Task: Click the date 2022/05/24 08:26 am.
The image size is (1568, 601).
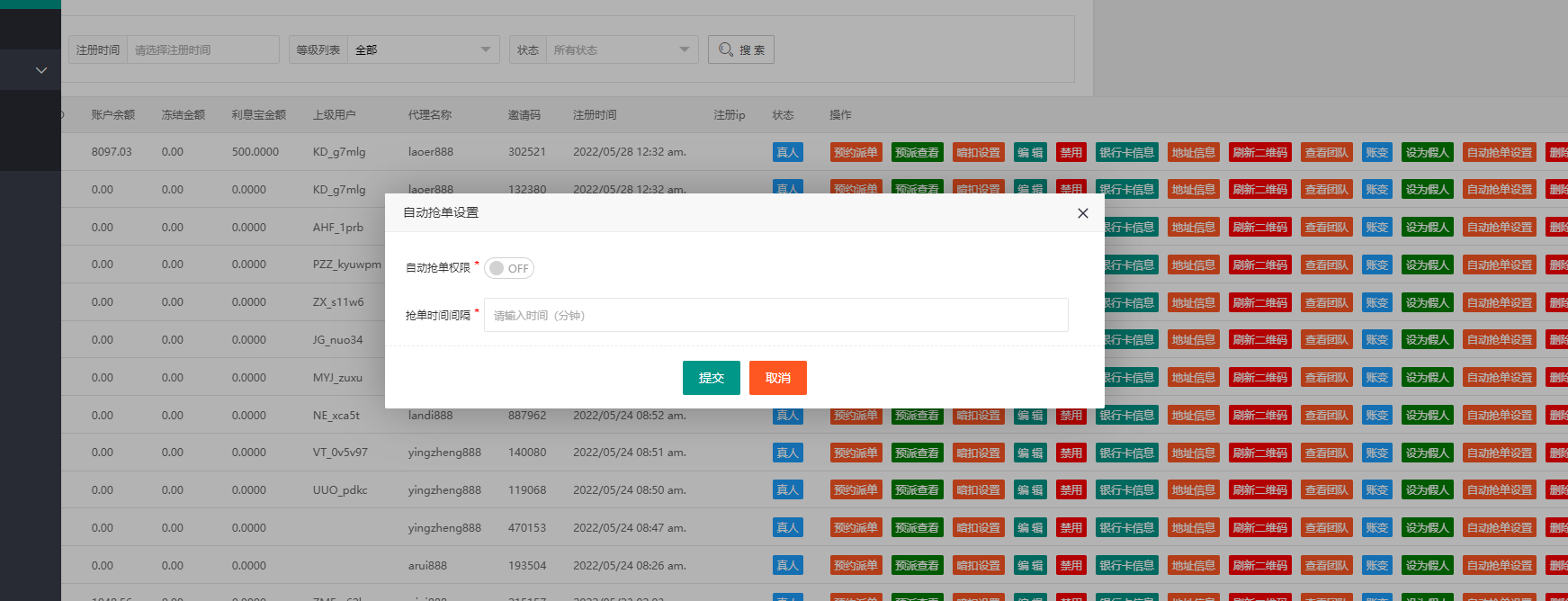Action: pos(630,566)
